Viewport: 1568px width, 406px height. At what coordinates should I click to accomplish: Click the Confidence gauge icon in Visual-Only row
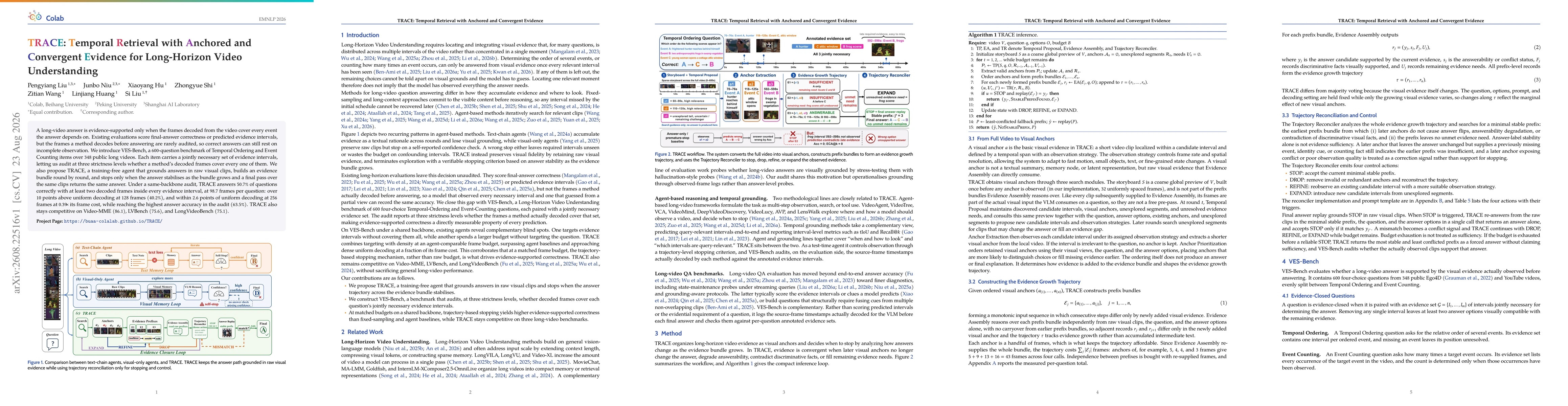click(x=219, y=293)
